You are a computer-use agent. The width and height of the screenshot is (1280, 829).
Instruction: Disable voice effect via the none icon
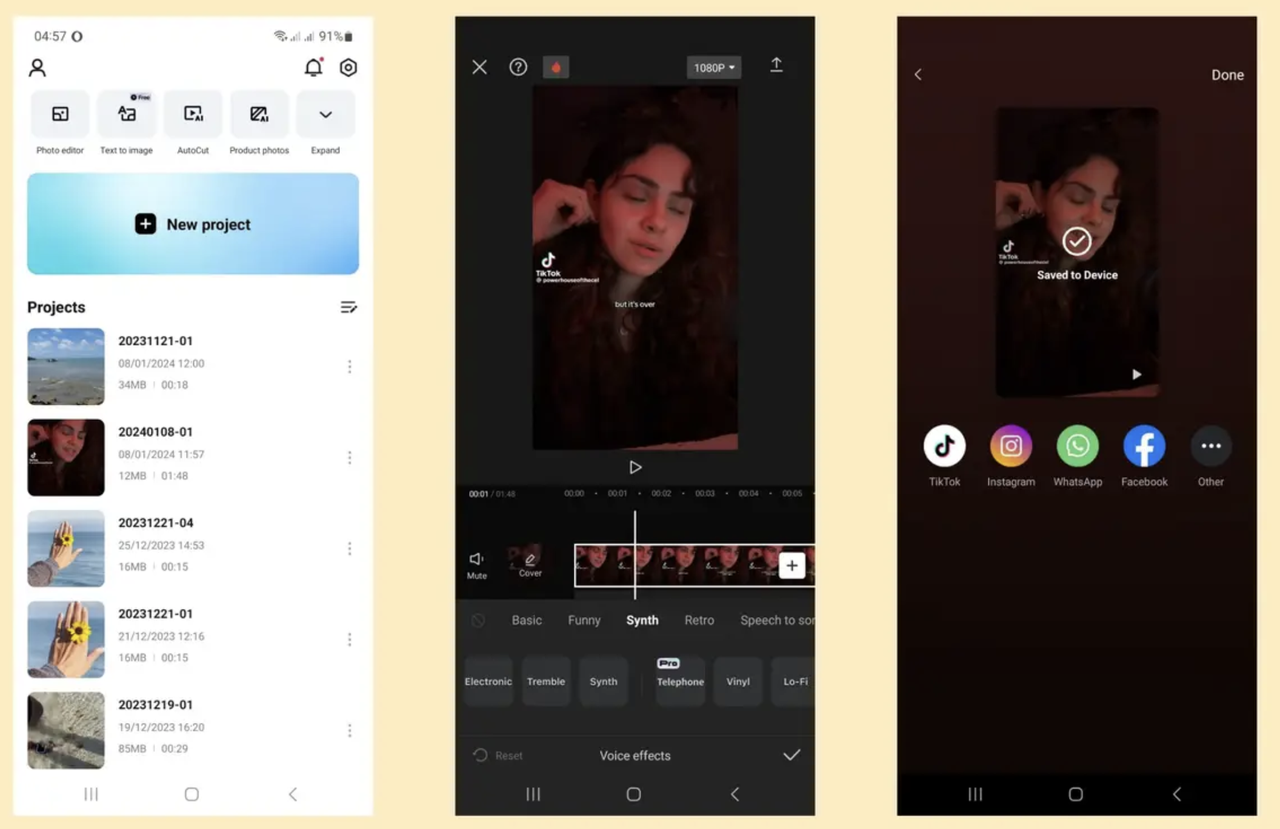[478, 620]
